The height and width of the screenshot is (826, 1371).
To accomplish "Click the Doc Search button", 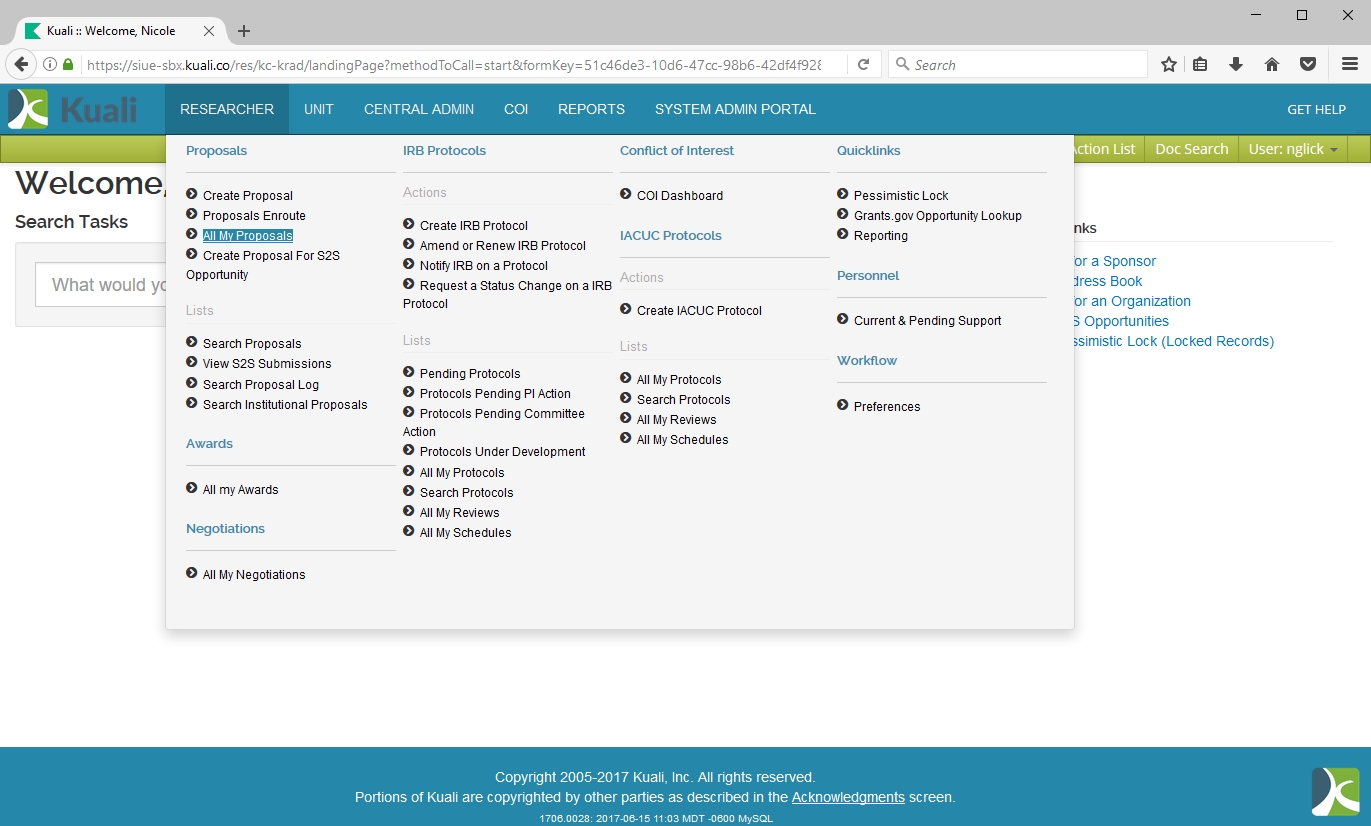I will pyautogui.click(x=1191, y=149).
